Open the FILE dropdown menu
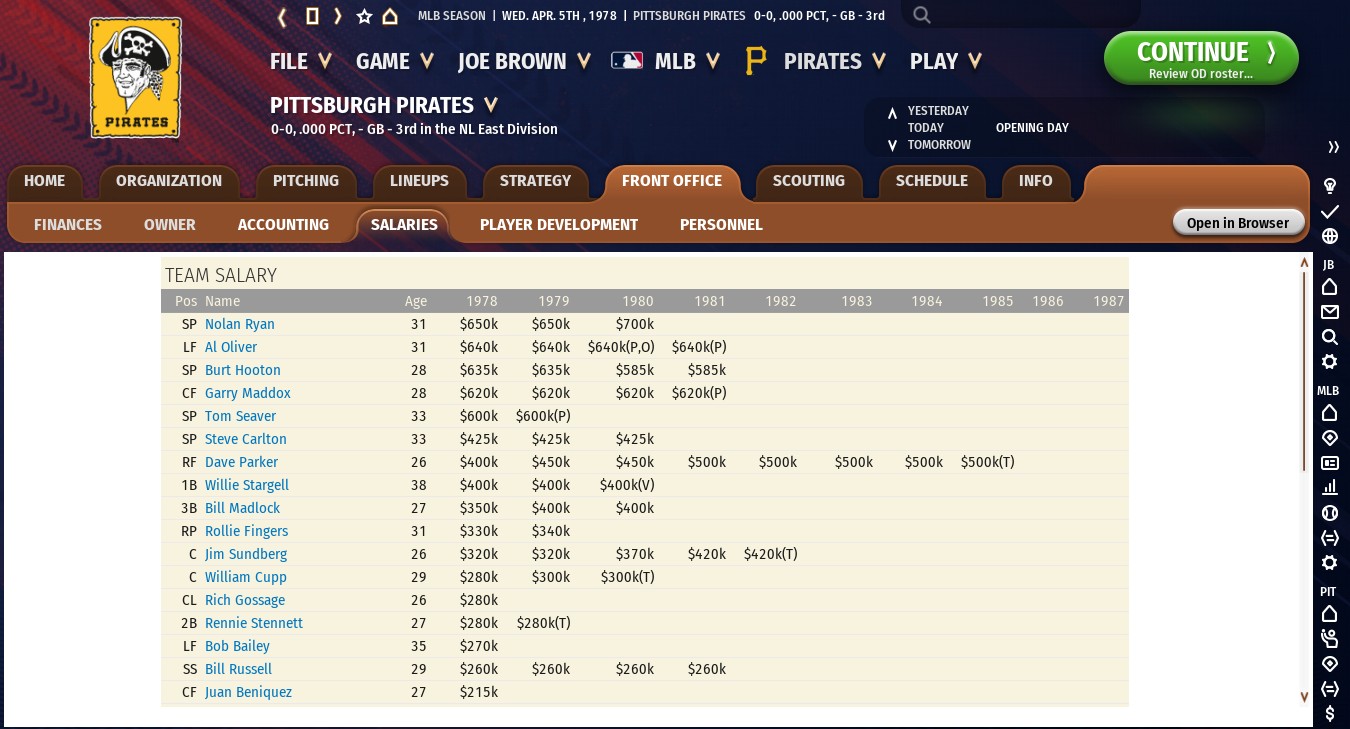The height and width of the screenshot is (729, 1350). (x=300, y=62)
